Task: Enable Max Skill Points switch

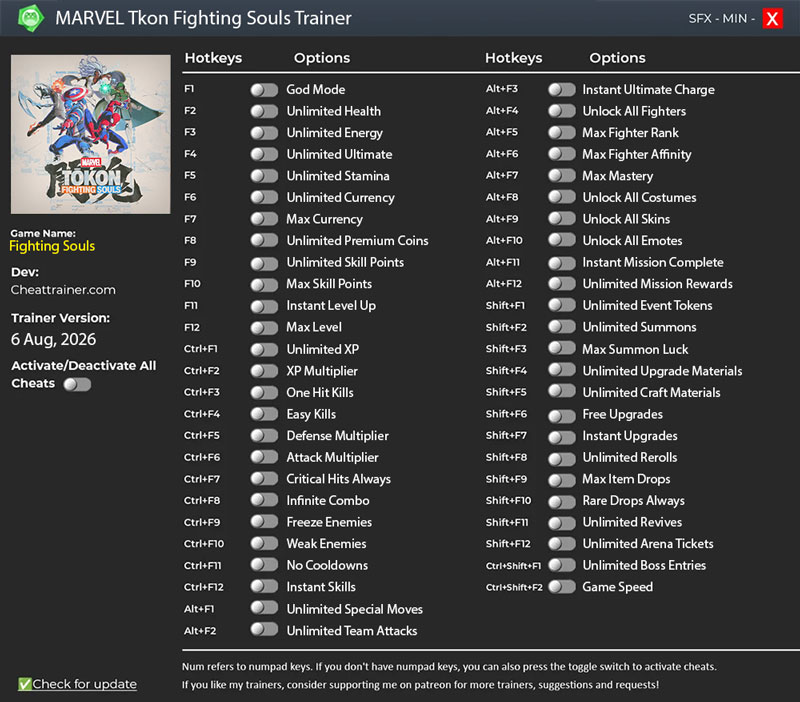Action: coord(264,285)
